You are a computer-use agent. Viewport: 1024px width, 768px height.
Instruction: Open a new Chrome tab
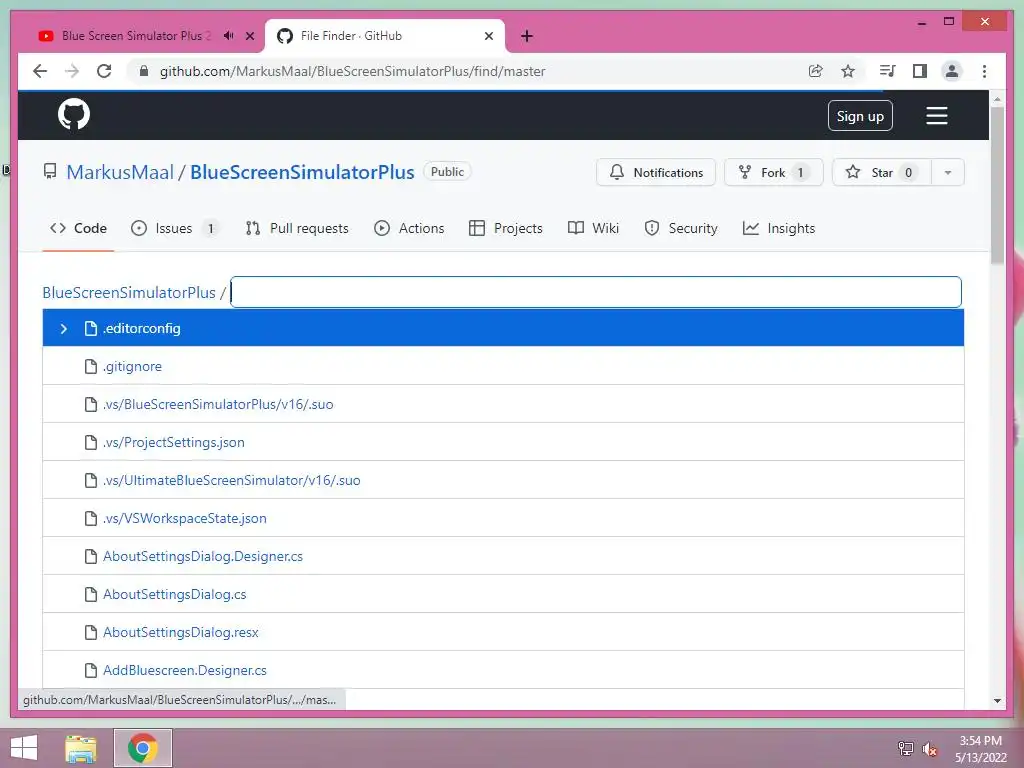click(526, 36)
